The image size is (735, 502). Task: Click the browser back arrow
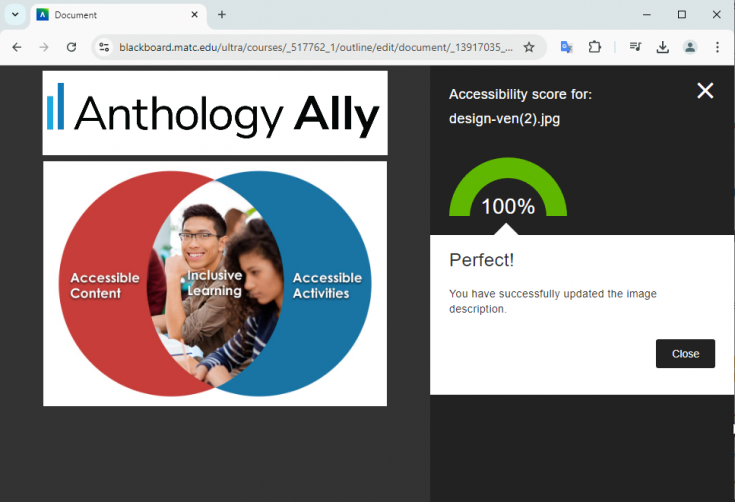pos(17,47)
